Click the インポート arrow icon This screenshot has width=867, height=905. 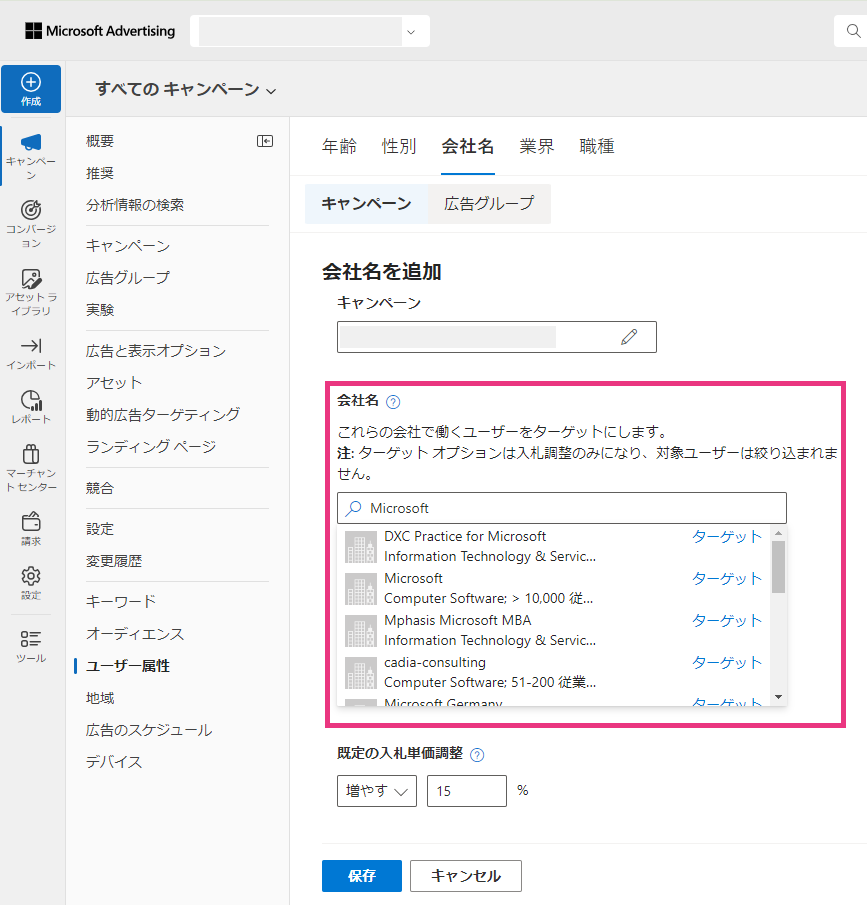(31, 346)
